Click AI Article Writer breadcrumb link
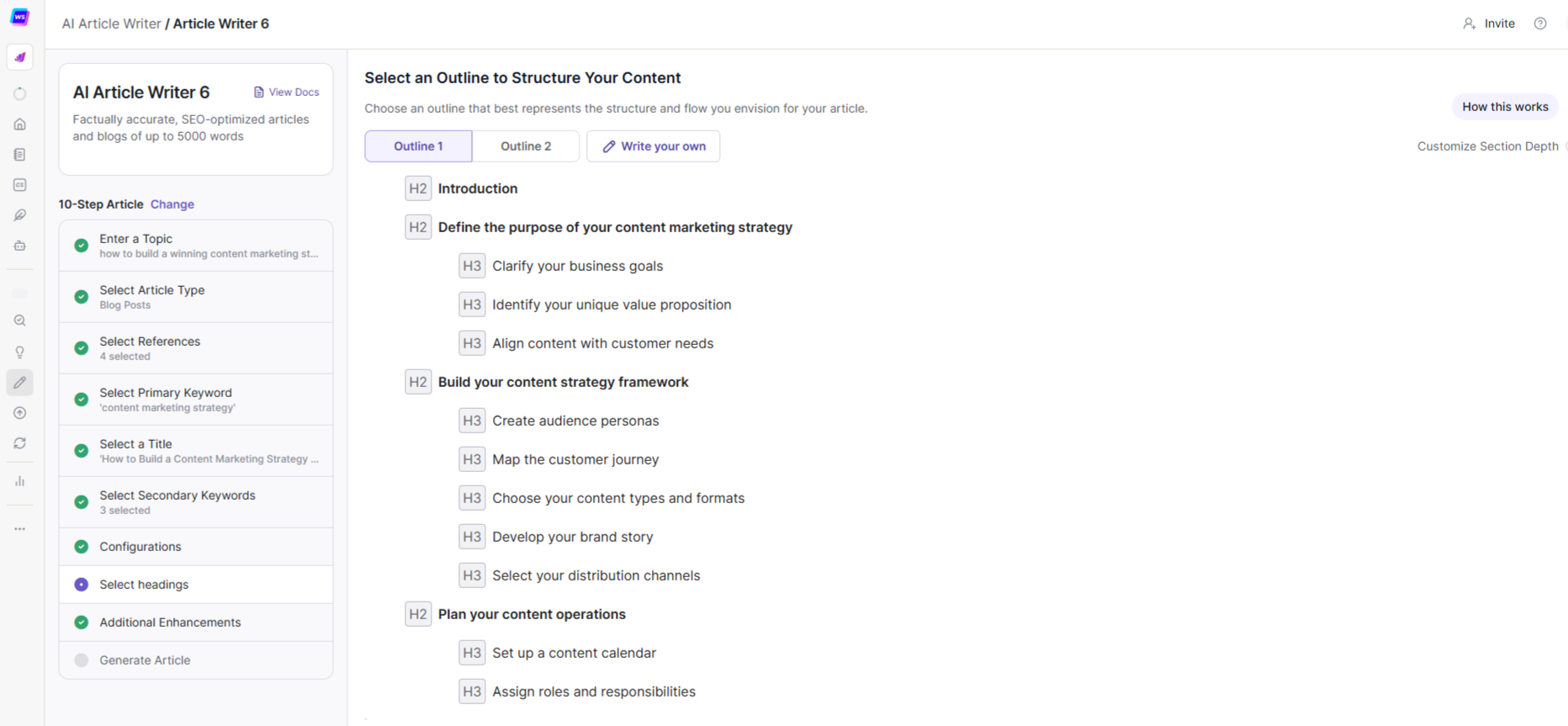Screen dimensions: 1568x726 111,24
